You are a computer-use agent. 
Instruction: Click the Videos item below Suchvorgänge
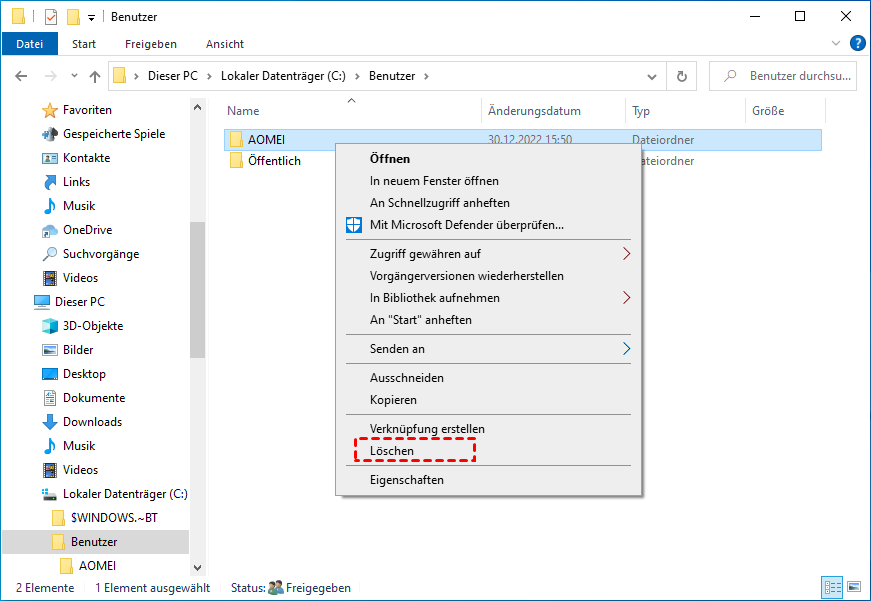tap(71, 278)
